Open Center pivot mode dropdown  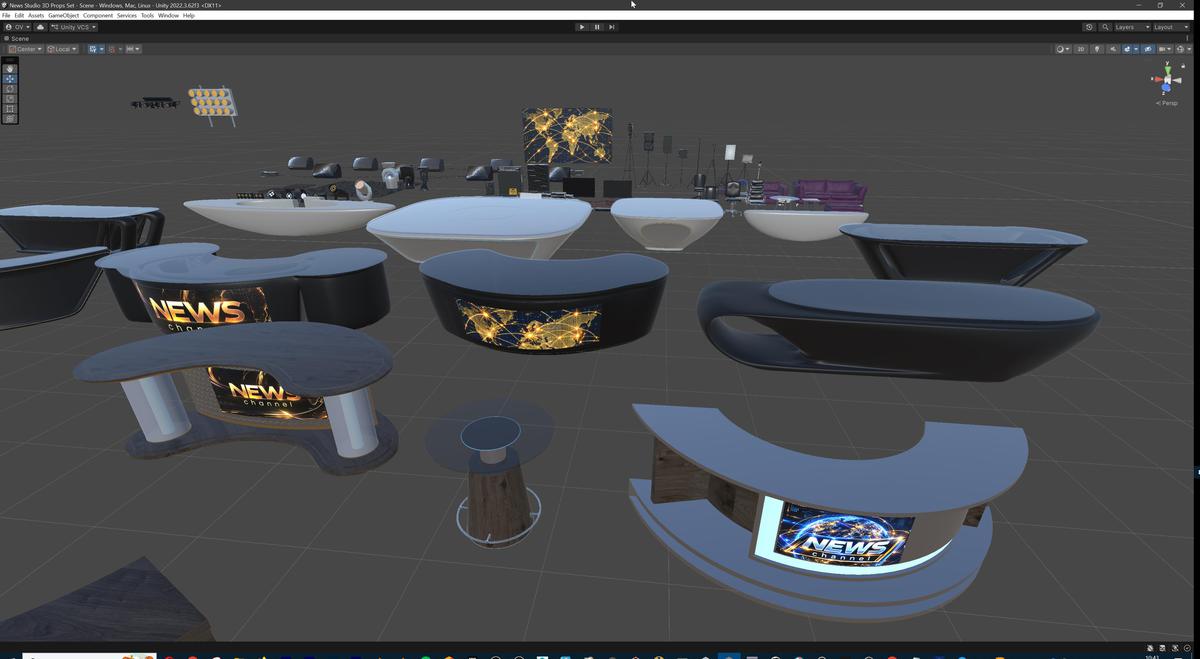[25, 49]
